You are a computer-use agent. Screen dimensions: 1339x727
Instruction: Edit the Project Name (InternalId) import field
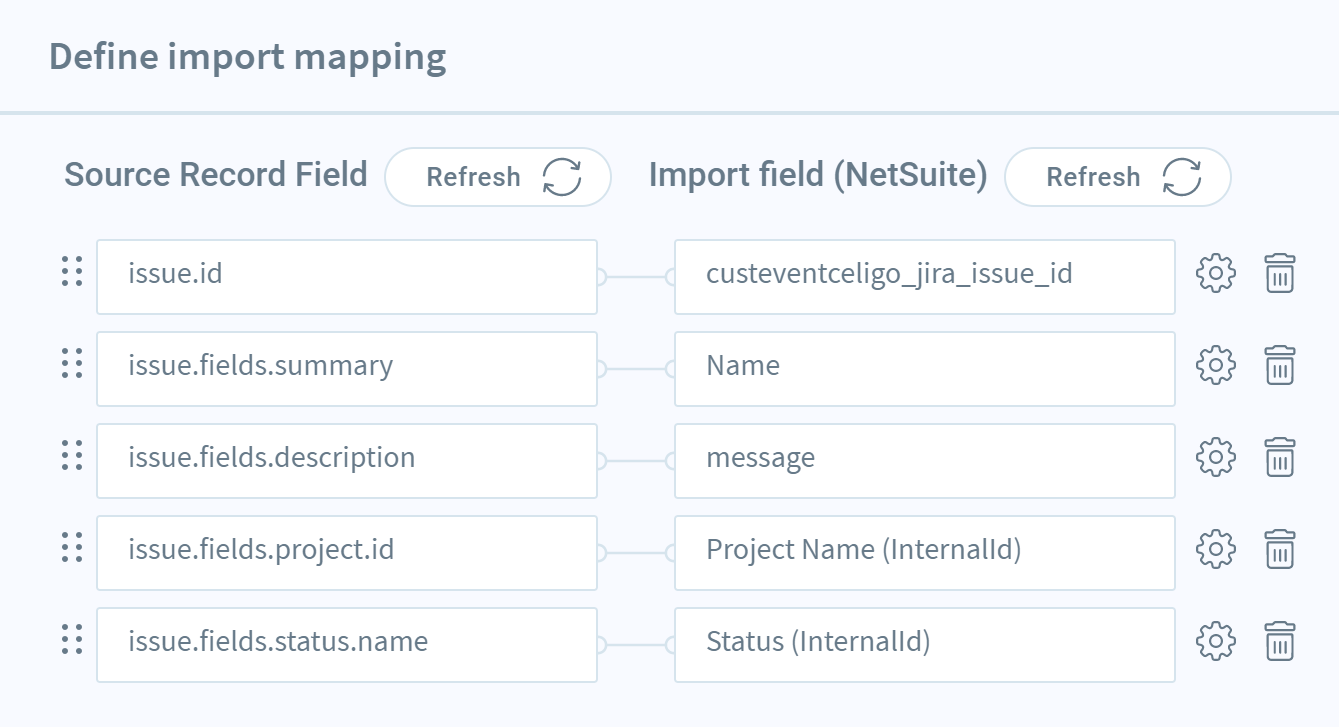pyautogui.click(x=925, y=552)
